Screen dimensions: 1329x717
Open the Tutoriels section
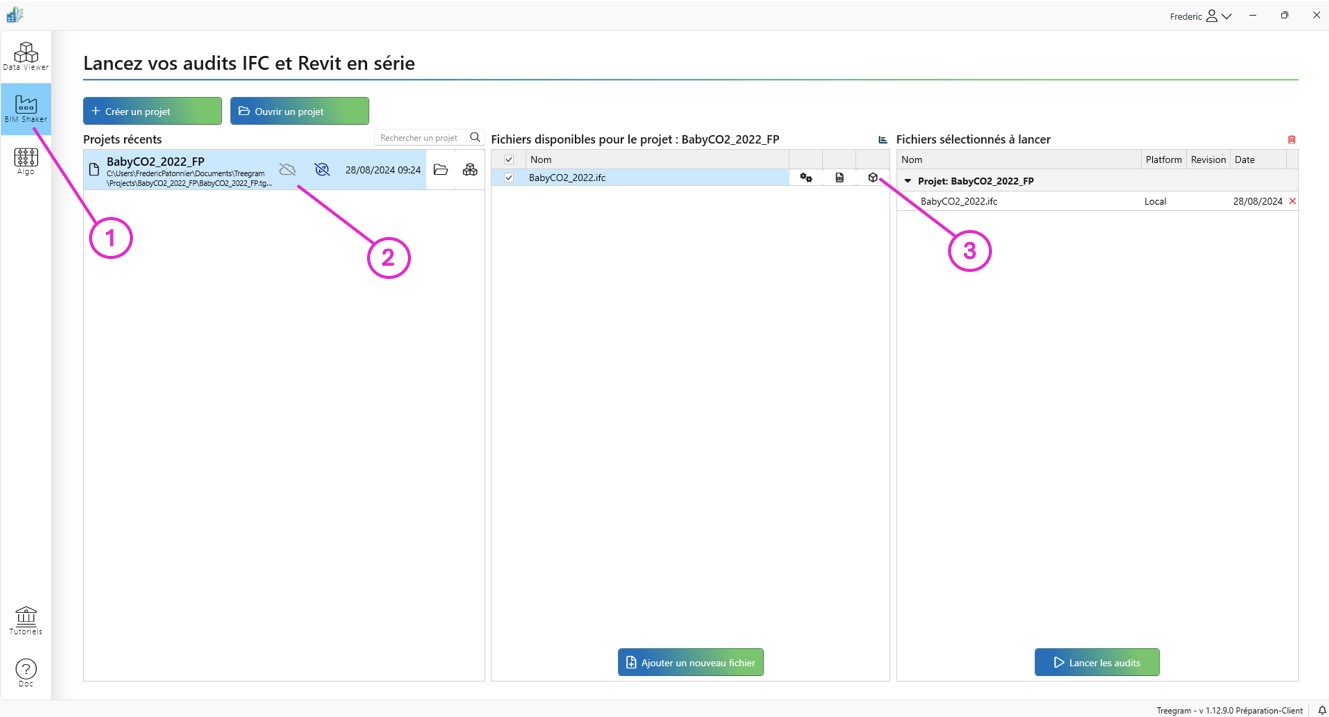tap(26, 620)
